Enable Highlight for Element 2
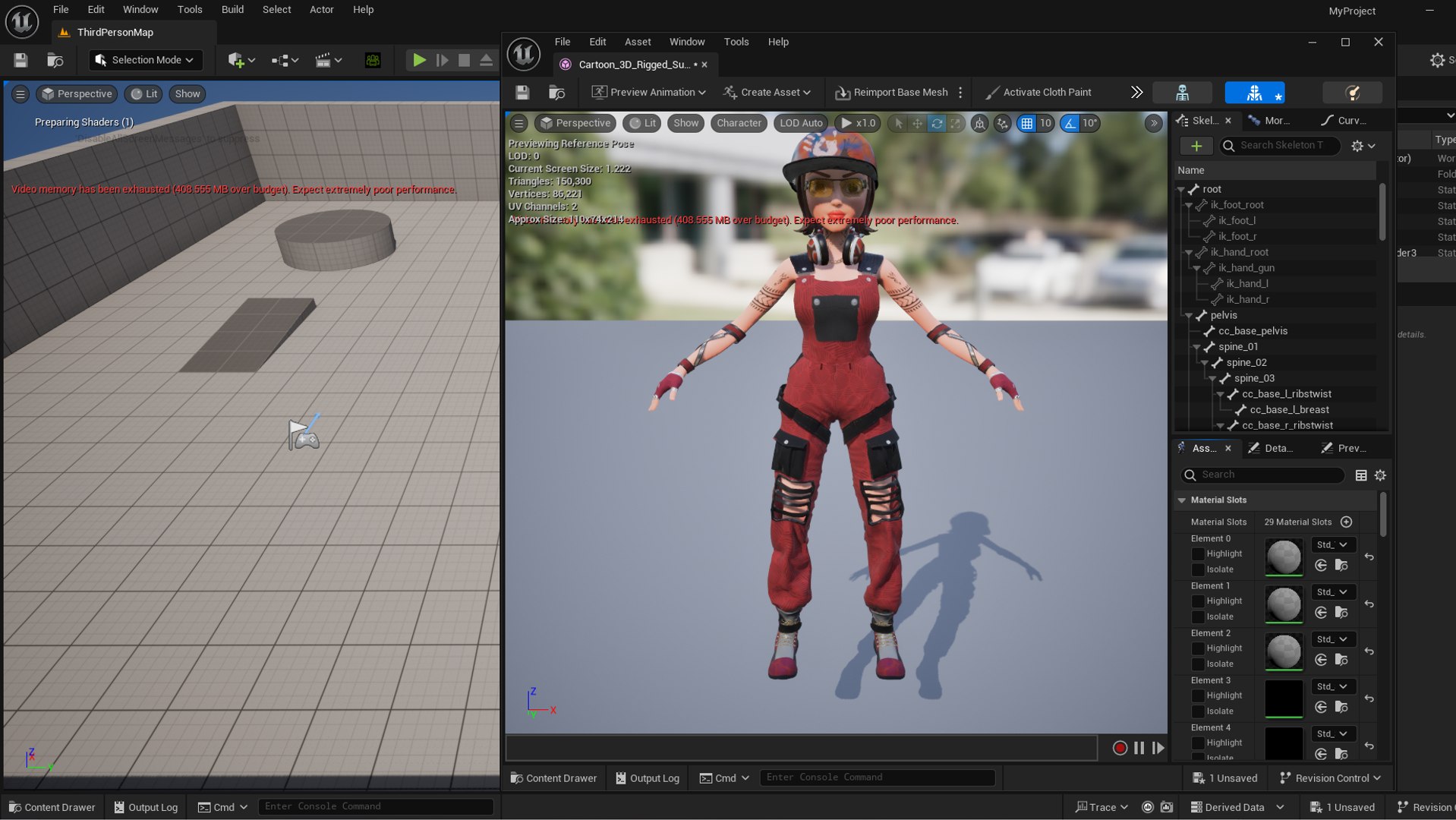The image size is (1456, 820). [1198, 648]
